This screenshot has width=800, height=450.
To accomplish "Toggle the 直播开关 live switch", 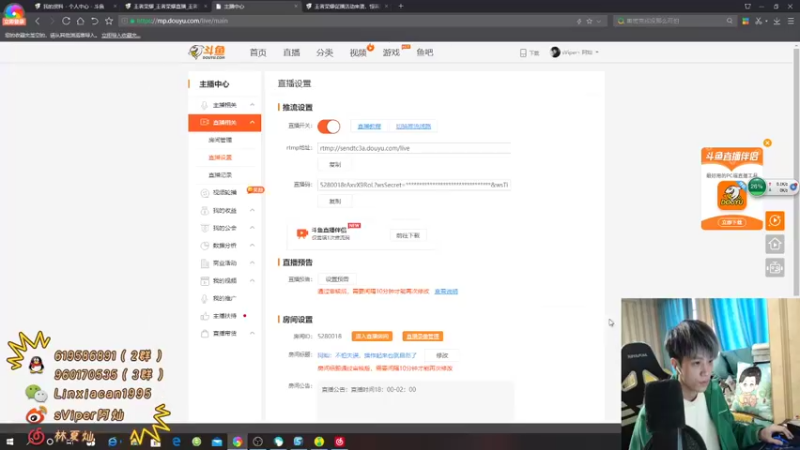I will (329, 126).
